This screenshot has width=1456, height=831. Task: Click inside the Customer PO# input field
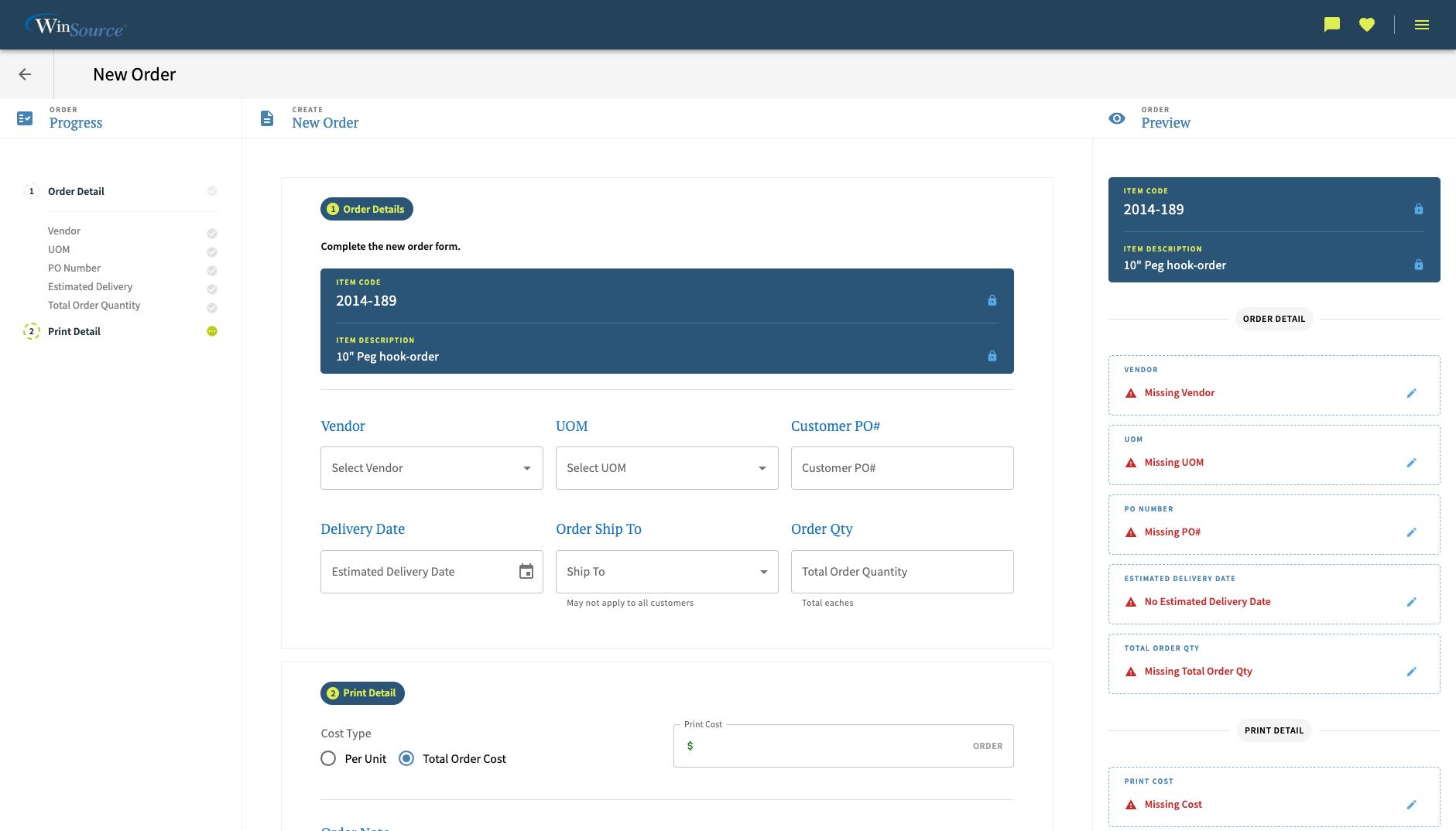901,467
